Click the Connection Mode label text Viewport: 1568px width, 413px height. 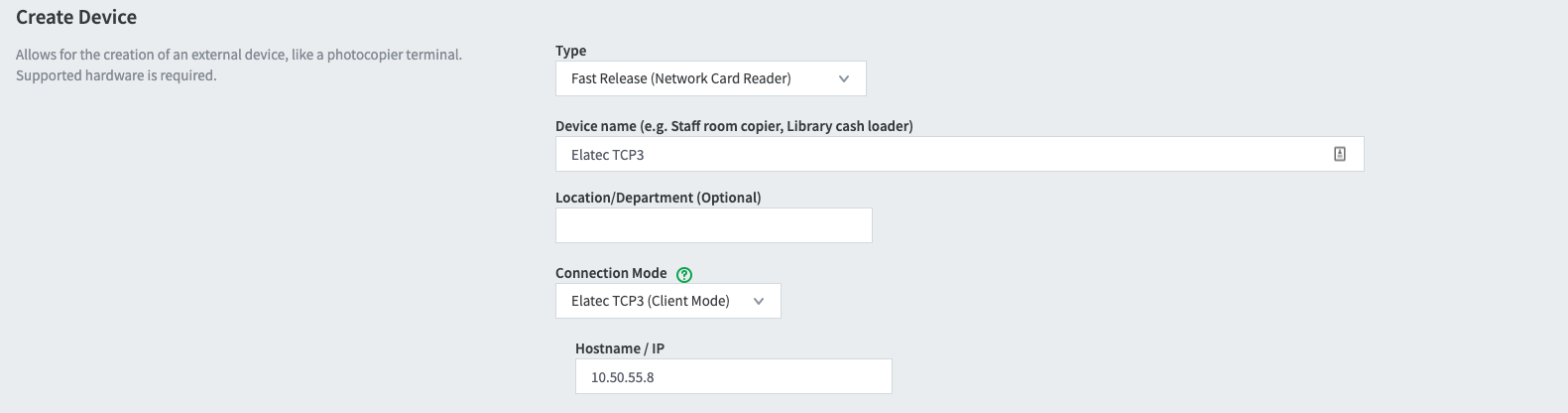tap(611, 273)
